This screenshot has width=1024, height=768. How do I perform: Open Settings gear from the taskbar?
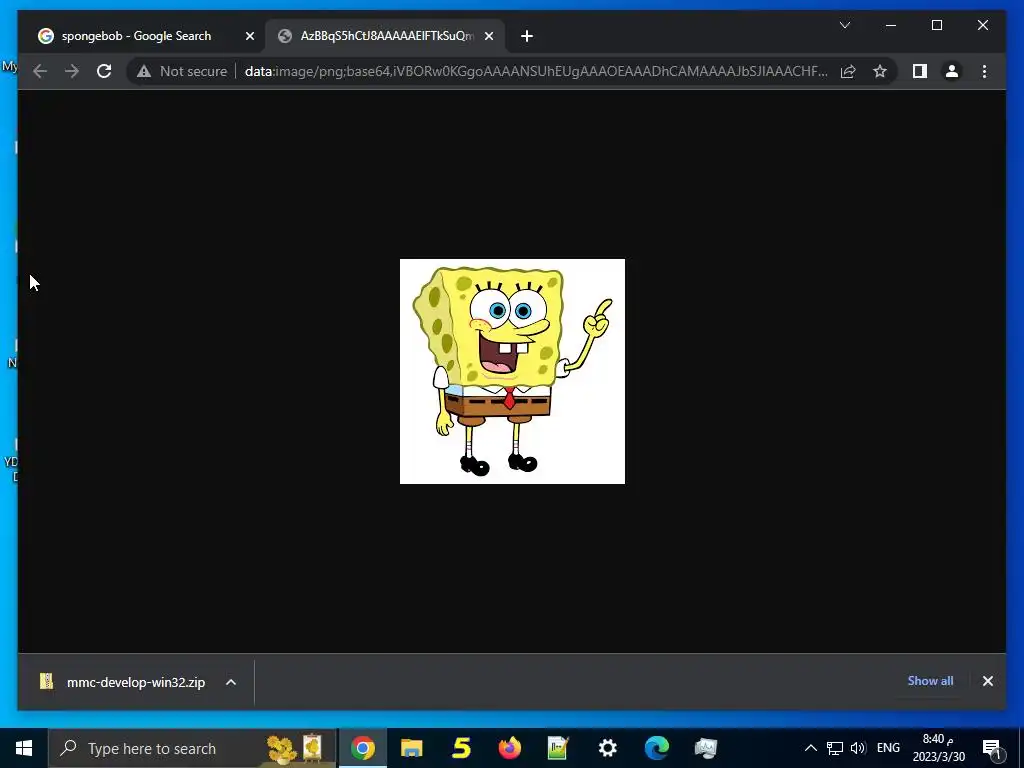click(x=607, y=748)
